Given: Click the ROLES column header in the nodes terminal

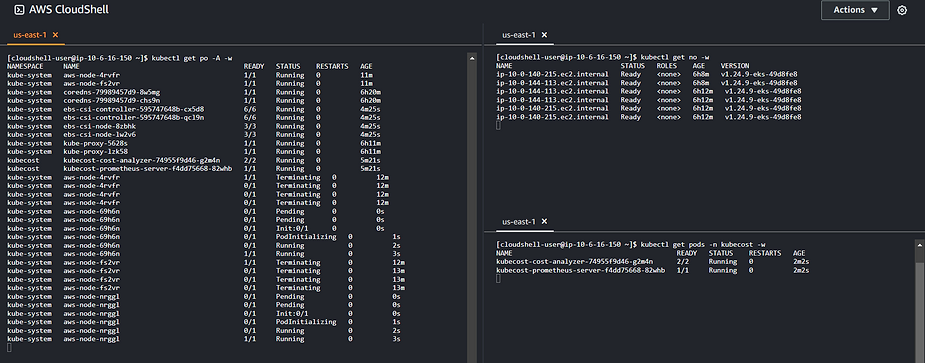Looking at the screenshot, I should 667,66.
